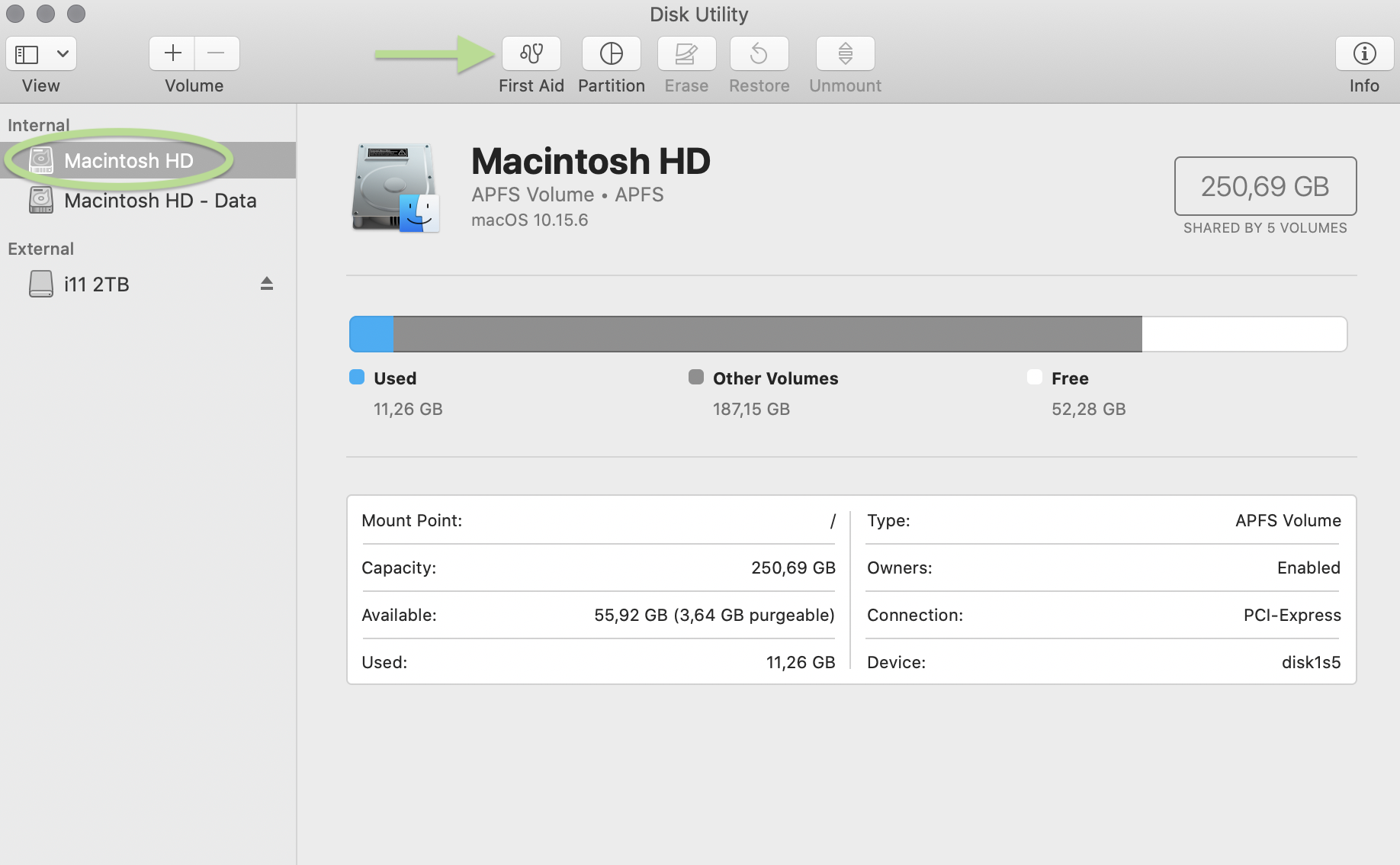Screen dimensions: 1400x865
Task: Select Macintosh HD in the sidebar
Action: [x=148, y=160]
